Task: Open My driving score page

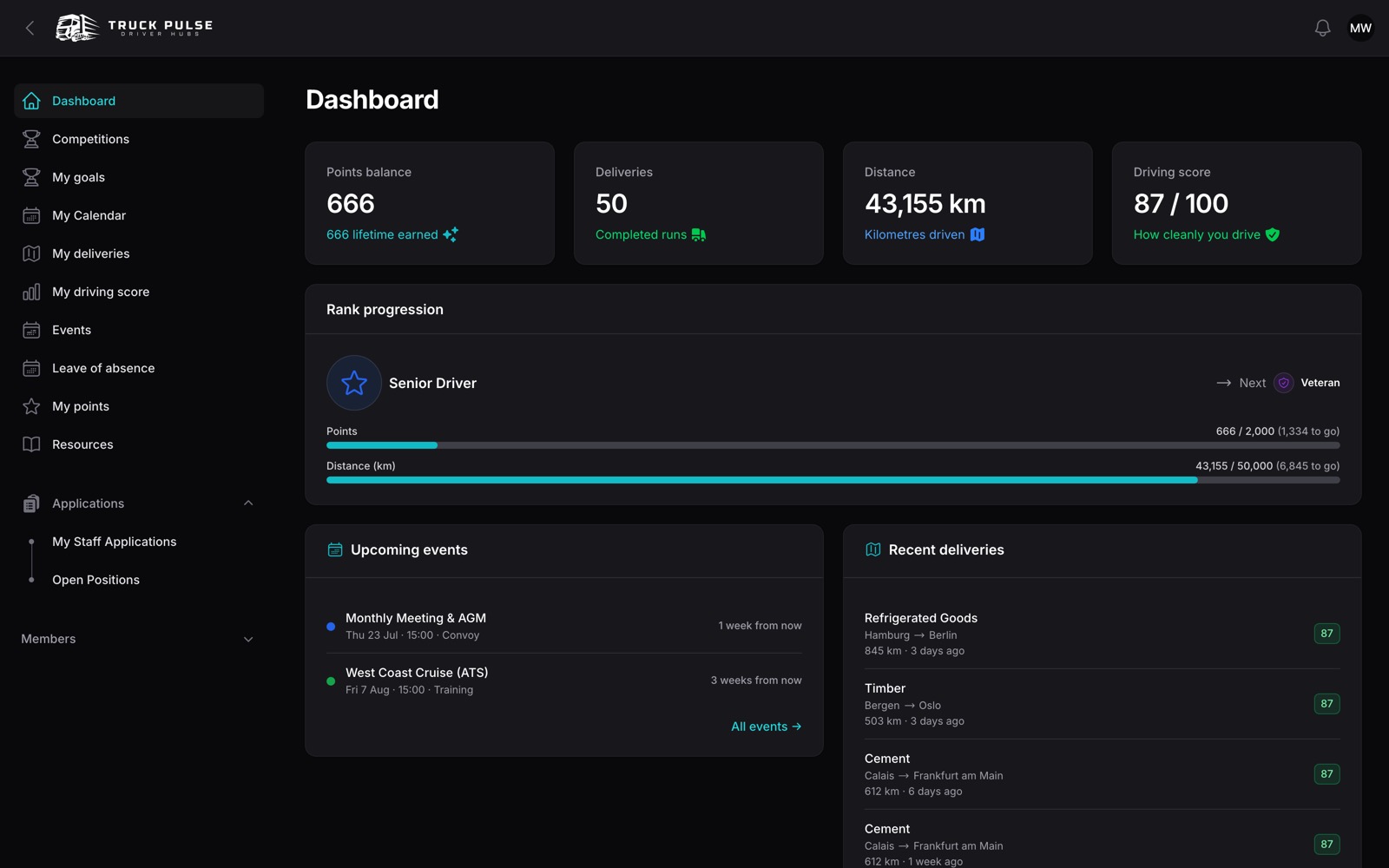Action: click(x=139, y=292)
